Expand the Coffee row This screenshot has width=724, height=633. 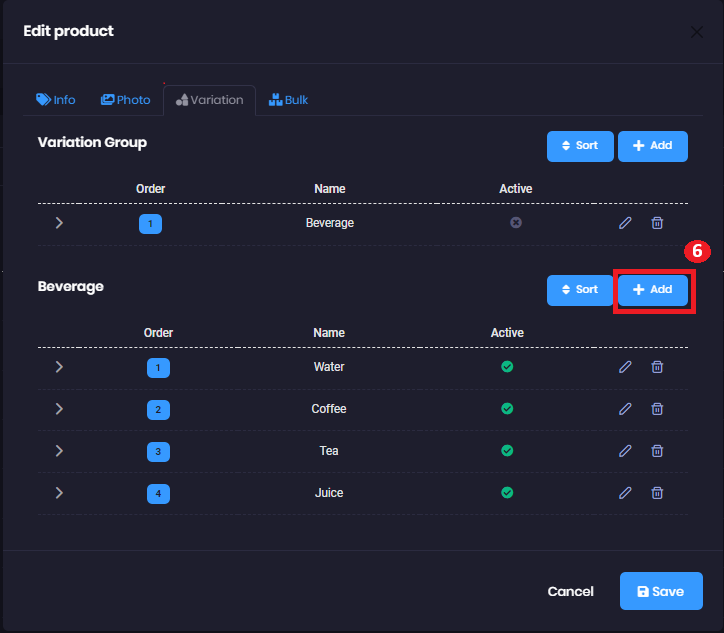coord(59,409)
